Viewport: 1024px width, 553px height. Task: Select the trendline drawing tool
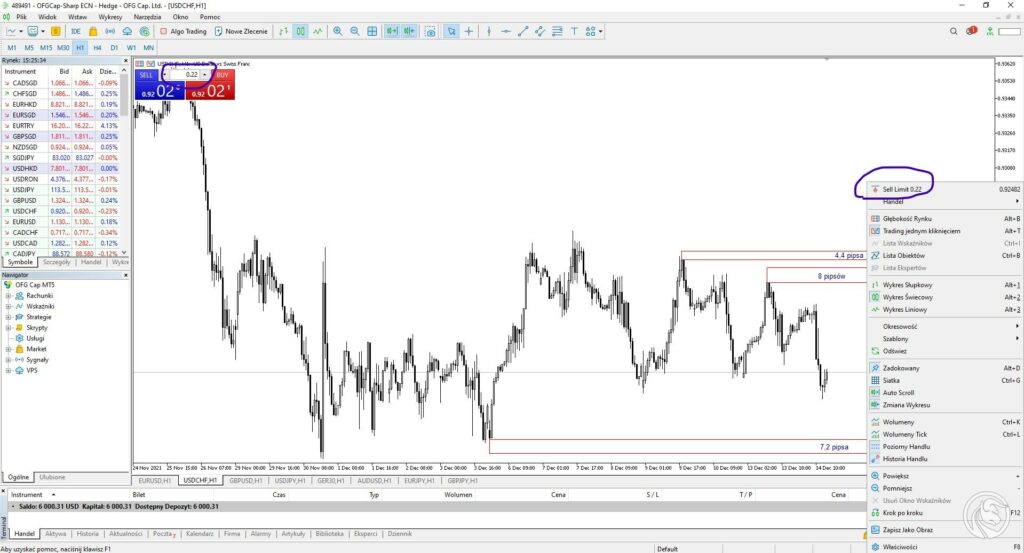pyautogui.click(x=524, y=32)
